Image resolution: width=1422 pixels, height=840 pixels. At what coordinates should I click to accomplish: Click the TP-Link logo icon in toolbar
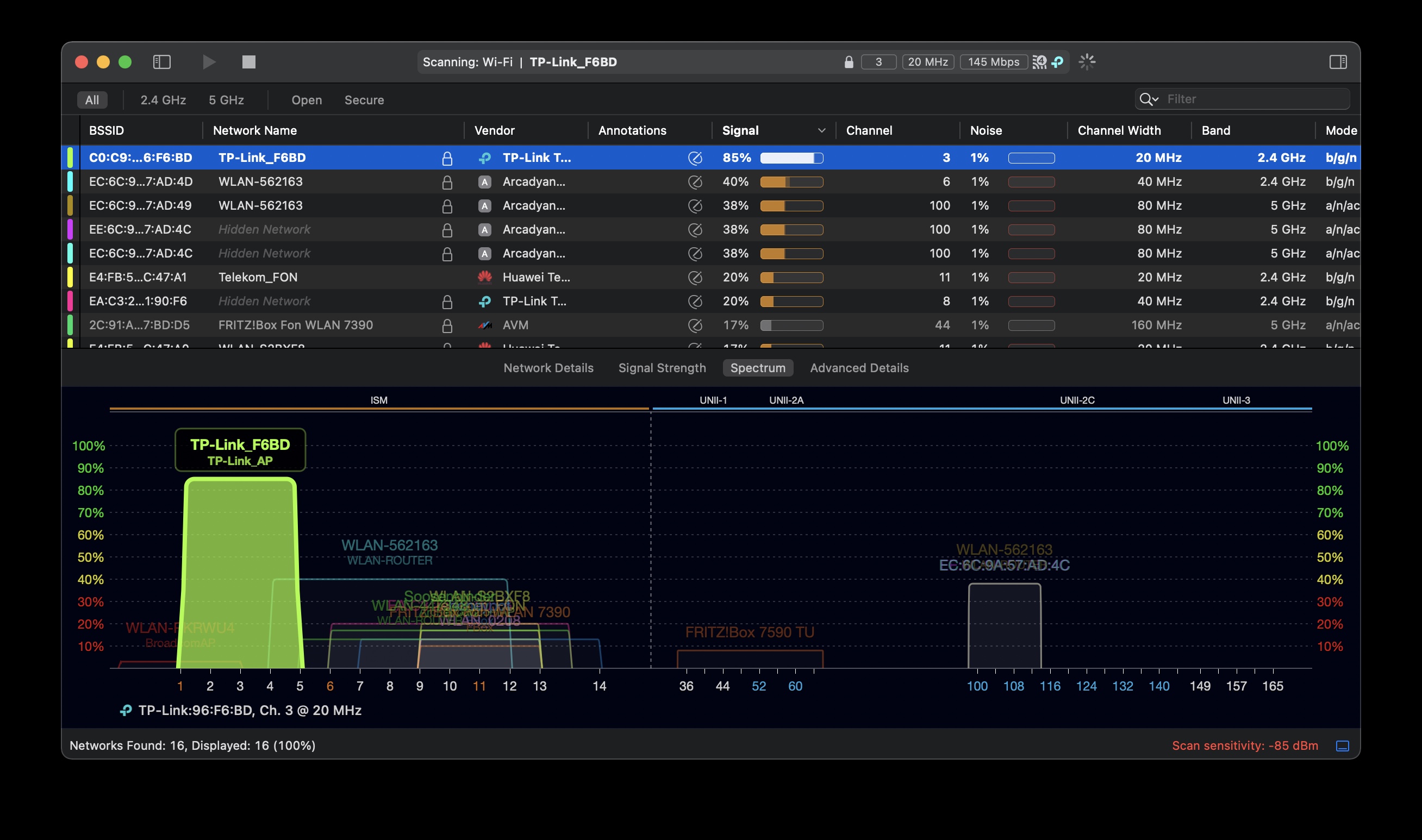1057,62
